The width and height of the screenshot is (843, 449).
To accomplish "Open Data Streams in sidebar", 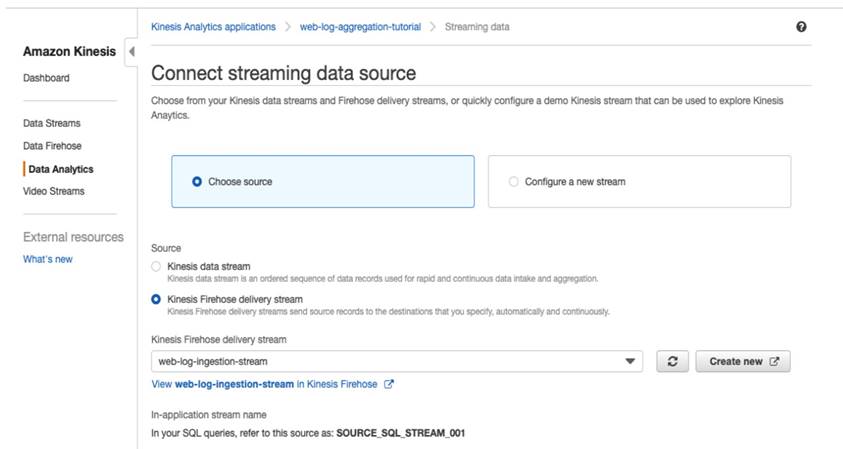I will coord(52,123).
